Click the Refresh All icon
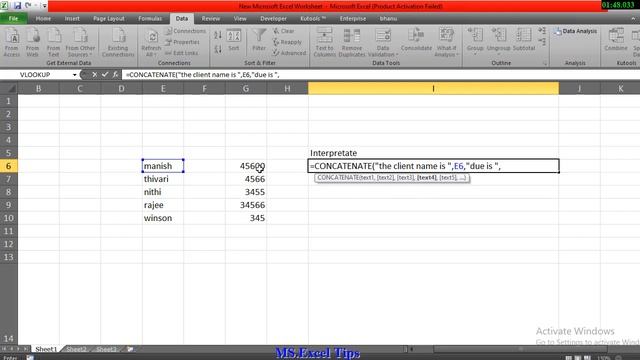 151,42
